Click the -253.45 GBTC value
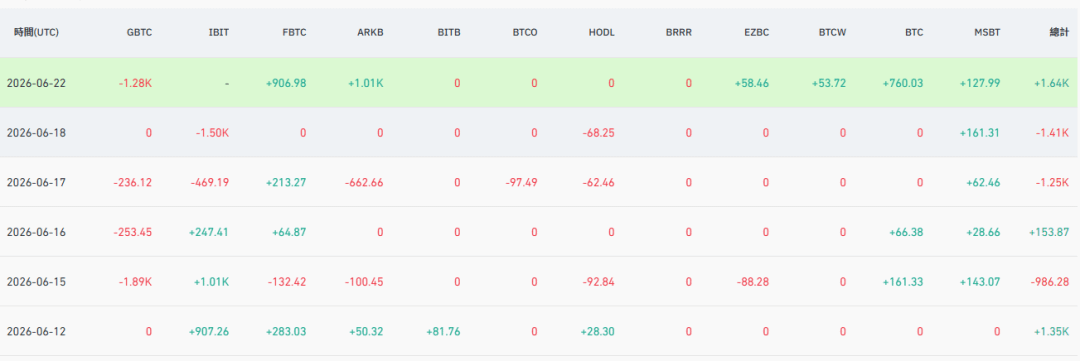 [x=133, y=232]
